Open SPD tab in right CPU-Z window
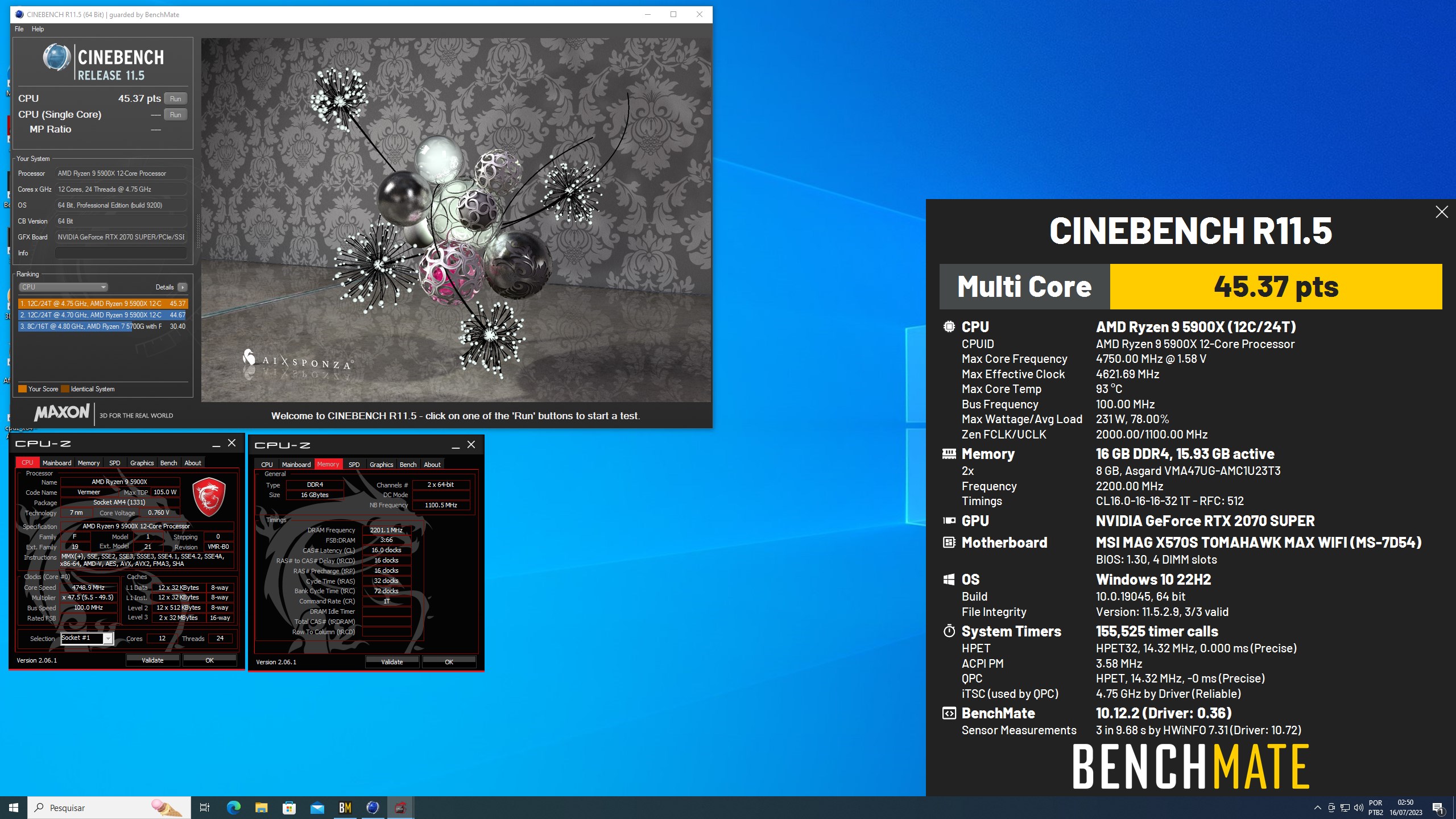Image resolution: width=1456 pixels, height=819 pixels. [354, 465]
